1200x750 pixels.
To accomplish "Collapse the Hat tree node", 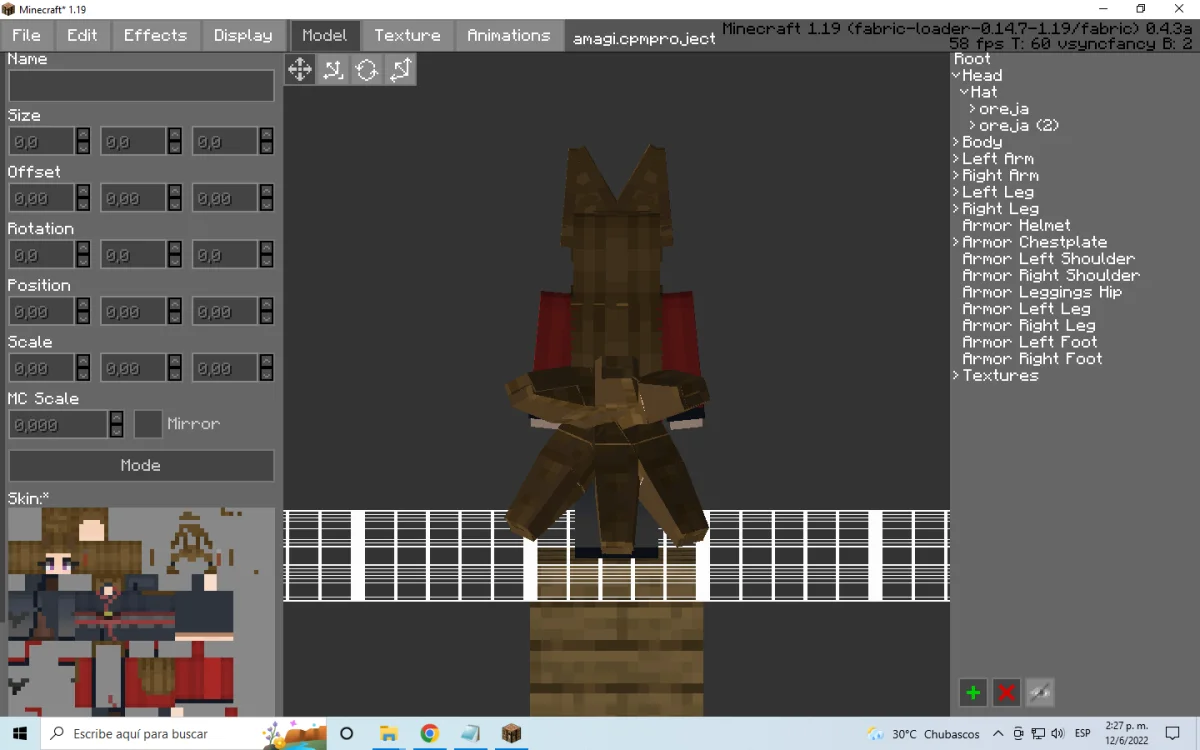I will coord(965,92).
